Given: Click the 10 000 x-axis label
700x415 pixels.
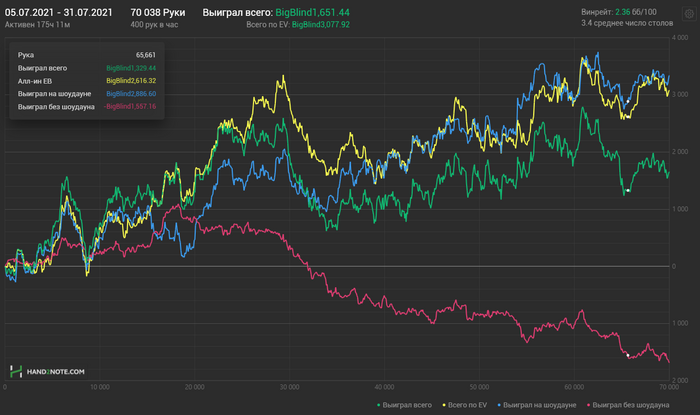Looking at the screenshot, I should click(100, 387).
